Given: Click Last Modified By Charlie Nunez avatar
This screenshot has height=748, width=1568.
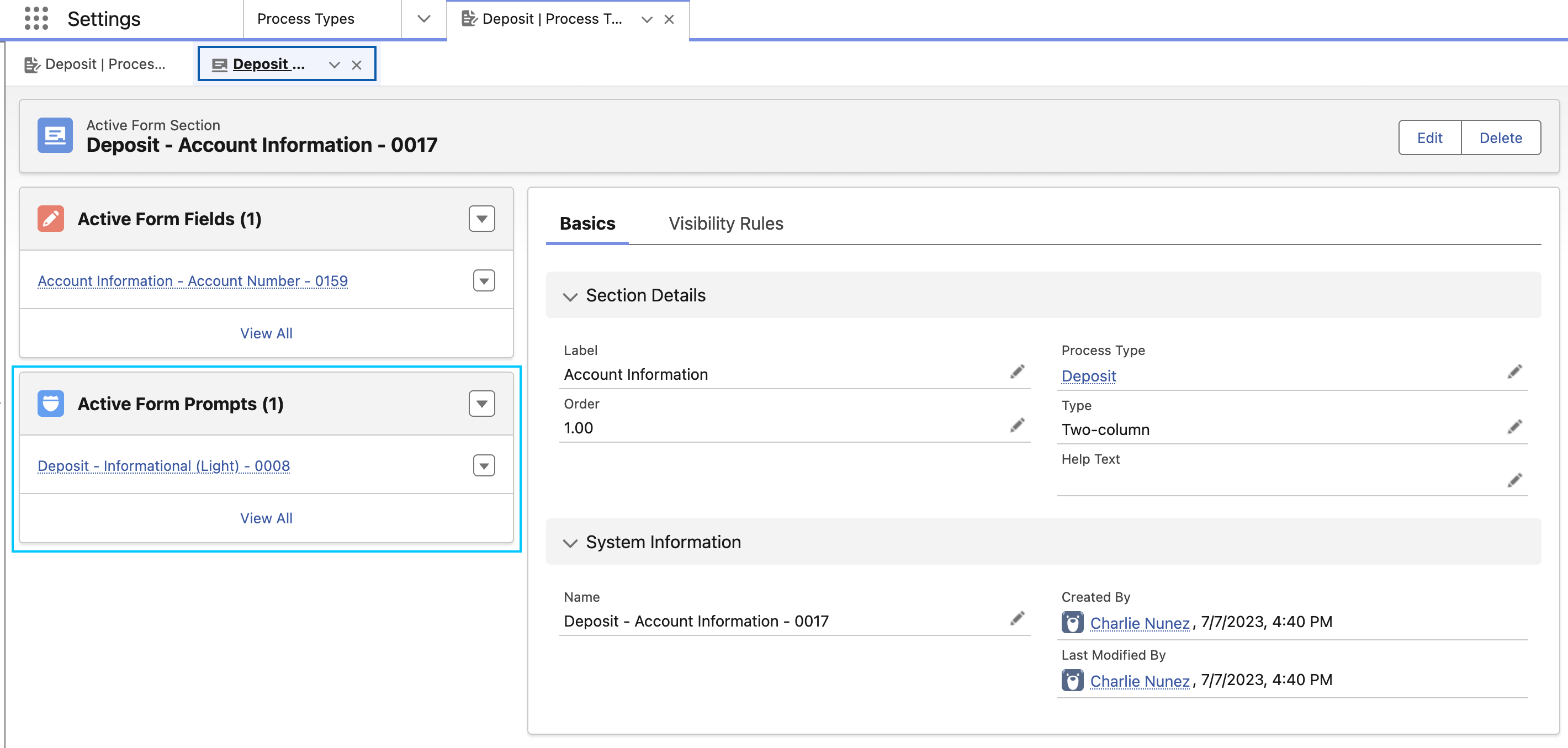Looking at the screenshot, I should [1073, 680].
